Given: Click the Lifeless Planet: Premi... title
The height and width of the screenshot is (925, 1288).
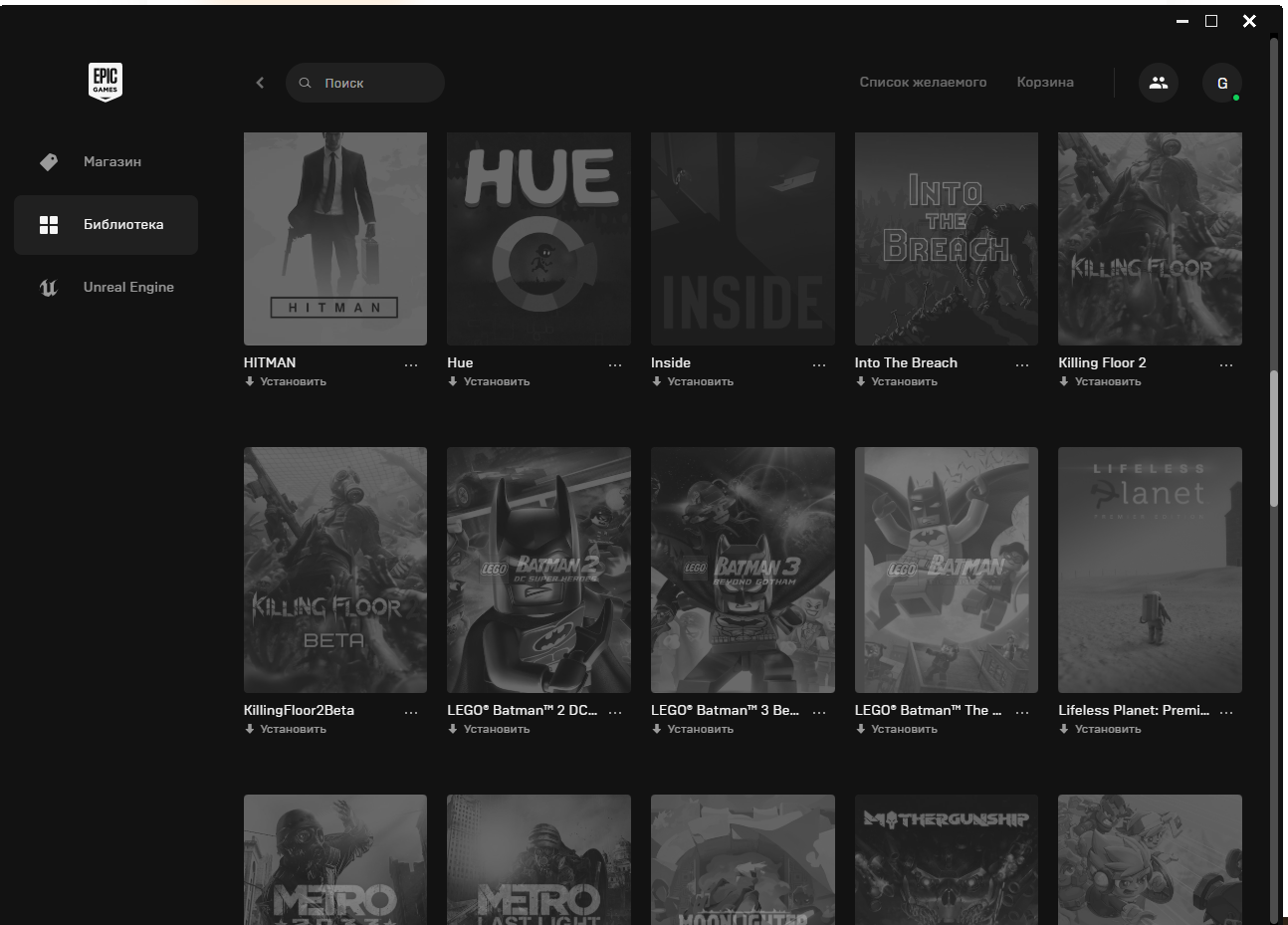Looking at the screenshot, I should click(1134, 710).
